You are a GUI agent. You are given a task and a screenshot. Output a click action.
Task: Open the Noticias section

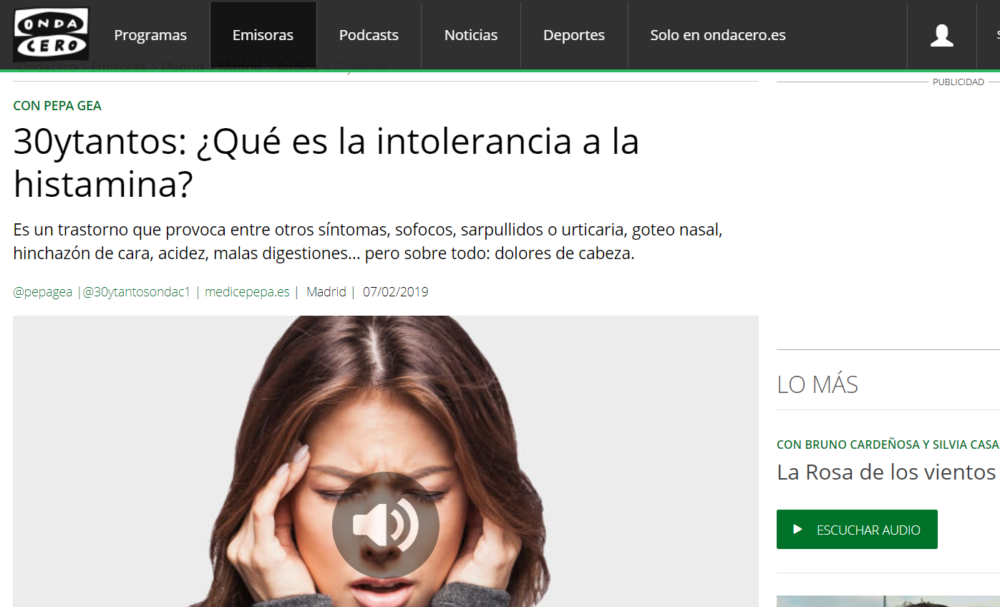tap(470, 34)
